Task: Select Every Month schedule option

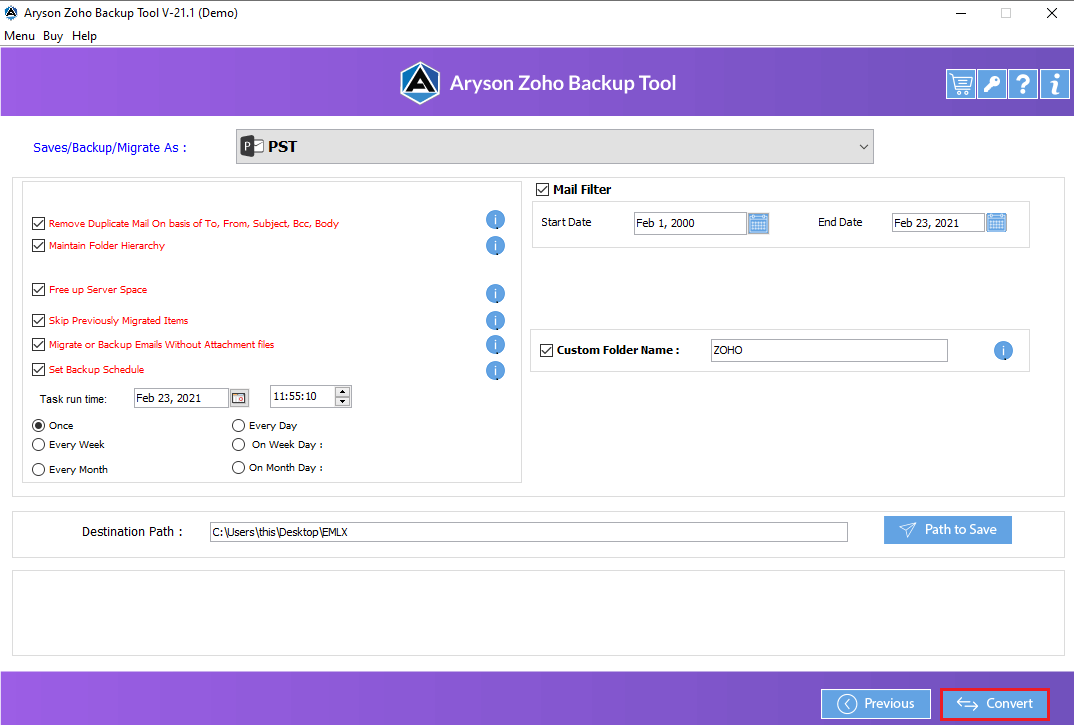Action: tap(38, 469)
